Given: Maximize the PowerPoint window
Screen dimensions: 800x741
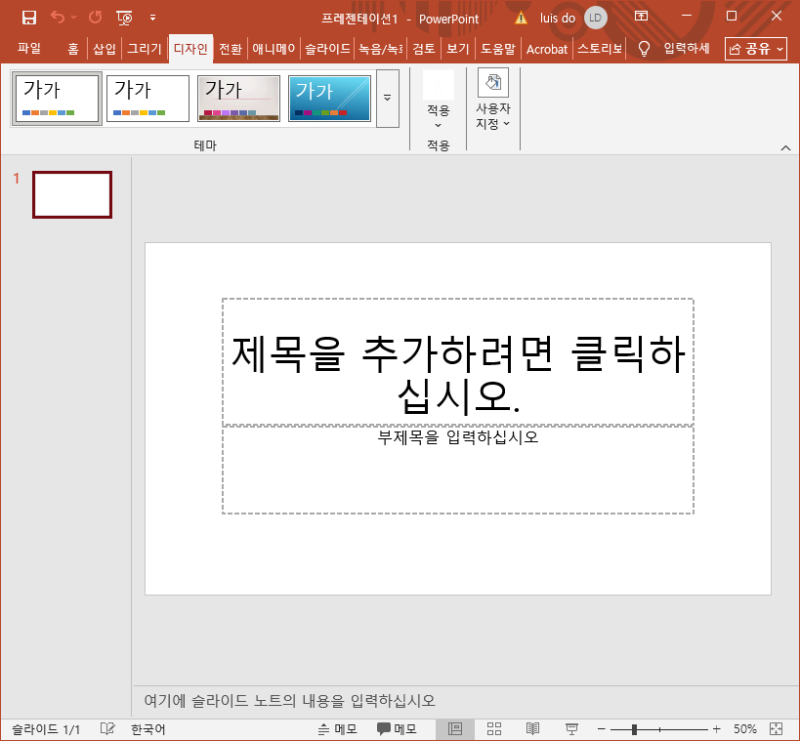Looking at the screenshot, I should (731, 16).
